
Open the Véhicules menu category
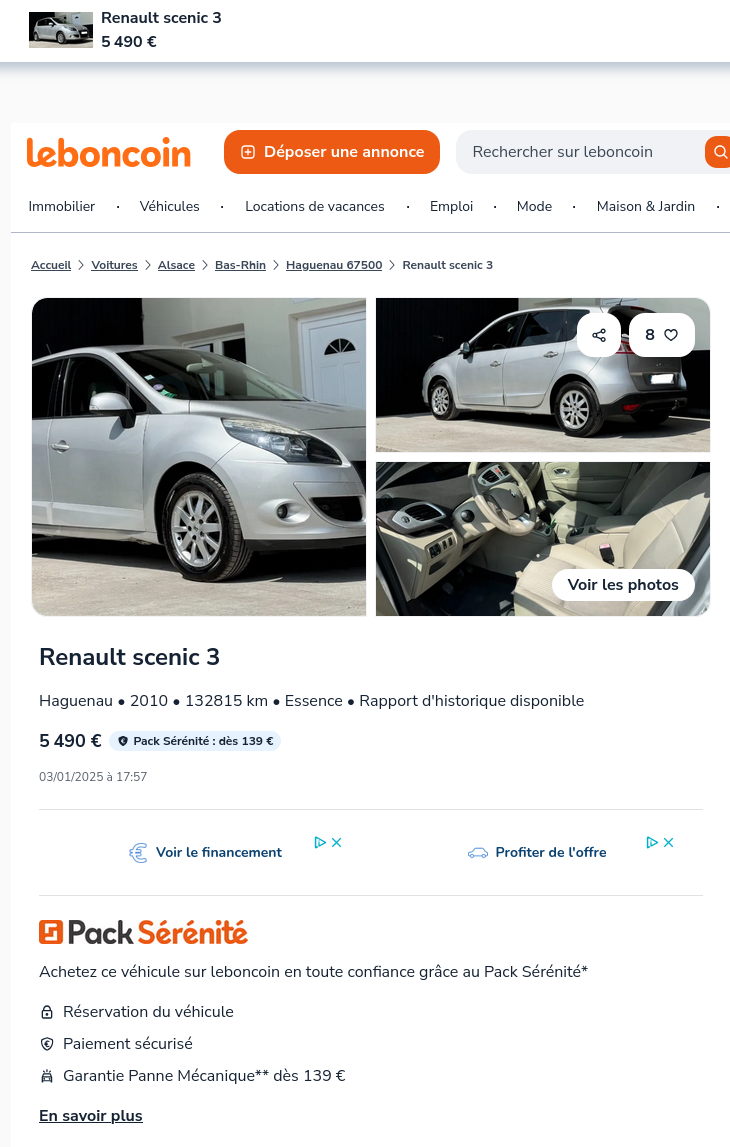point(170,206)
